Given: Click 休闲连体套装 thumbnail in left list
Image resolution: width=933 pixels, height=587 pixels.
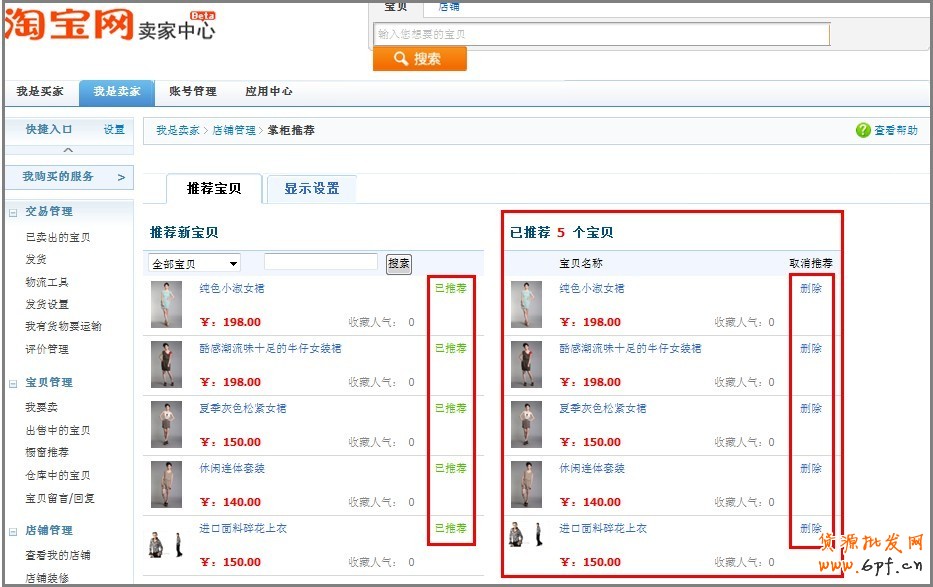Looking at the screenshot, I should [x=166, y=485].
